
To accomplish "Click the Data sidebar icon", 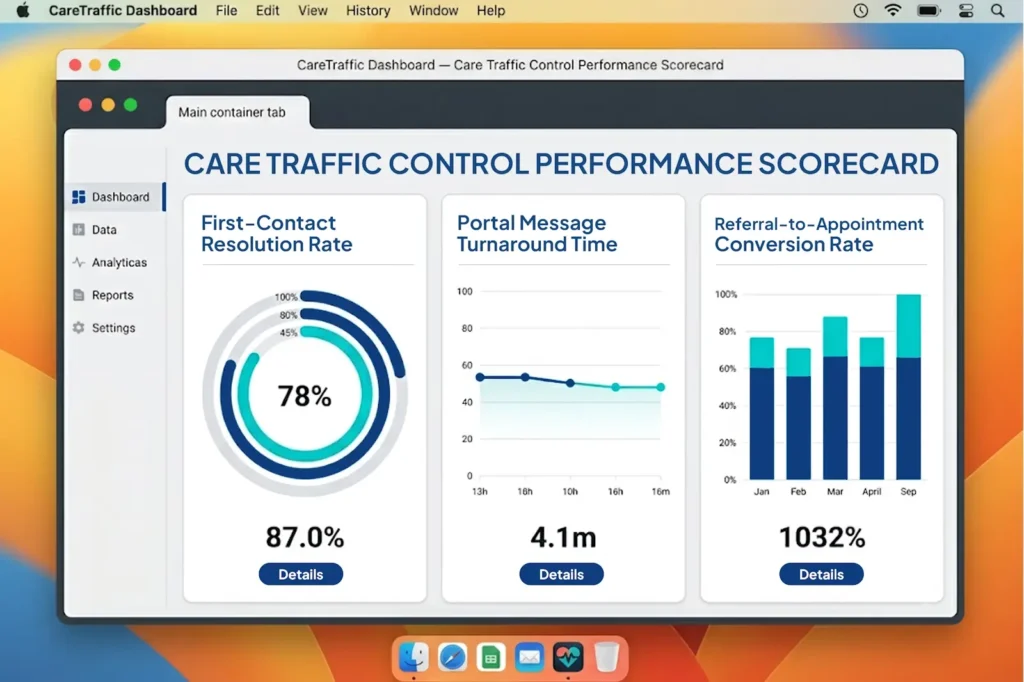I will pyautogui.click(x=79, y=229).
